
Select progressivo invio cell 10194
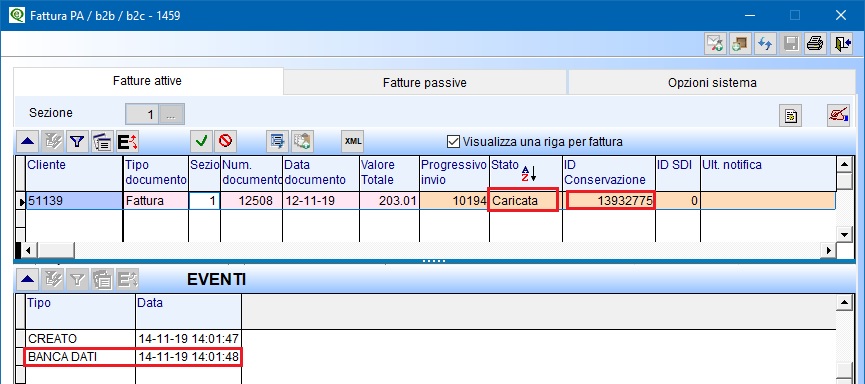point(454,201)
